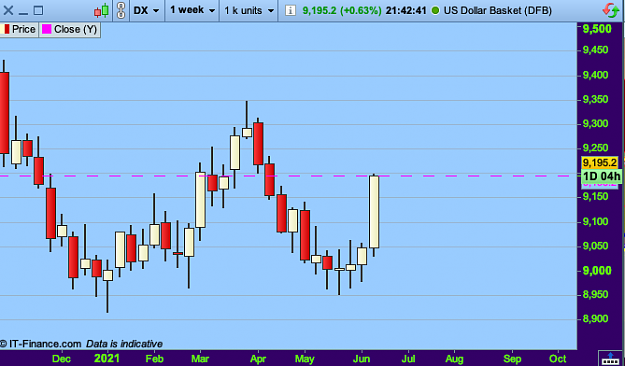Click the May label on time axis
This screenshot has height=366, width=625.
[305, 359]
